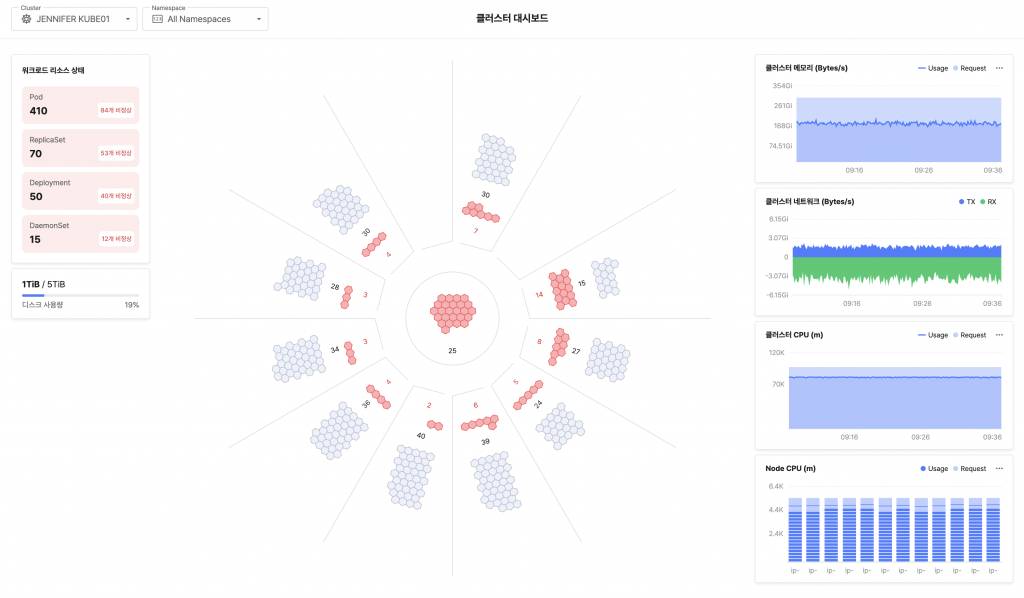The image size is (1024, 598).
Task: Click the 40개 비정상 badge on Deployment
Action: pos(116,196)
